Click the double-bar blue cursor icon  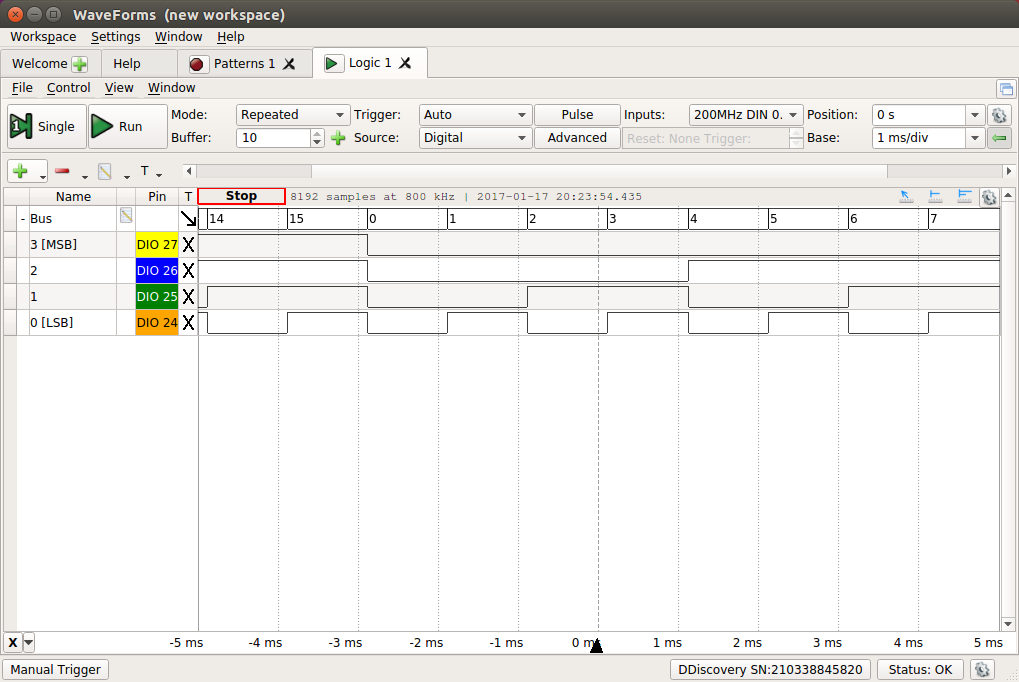click(964, 196)
